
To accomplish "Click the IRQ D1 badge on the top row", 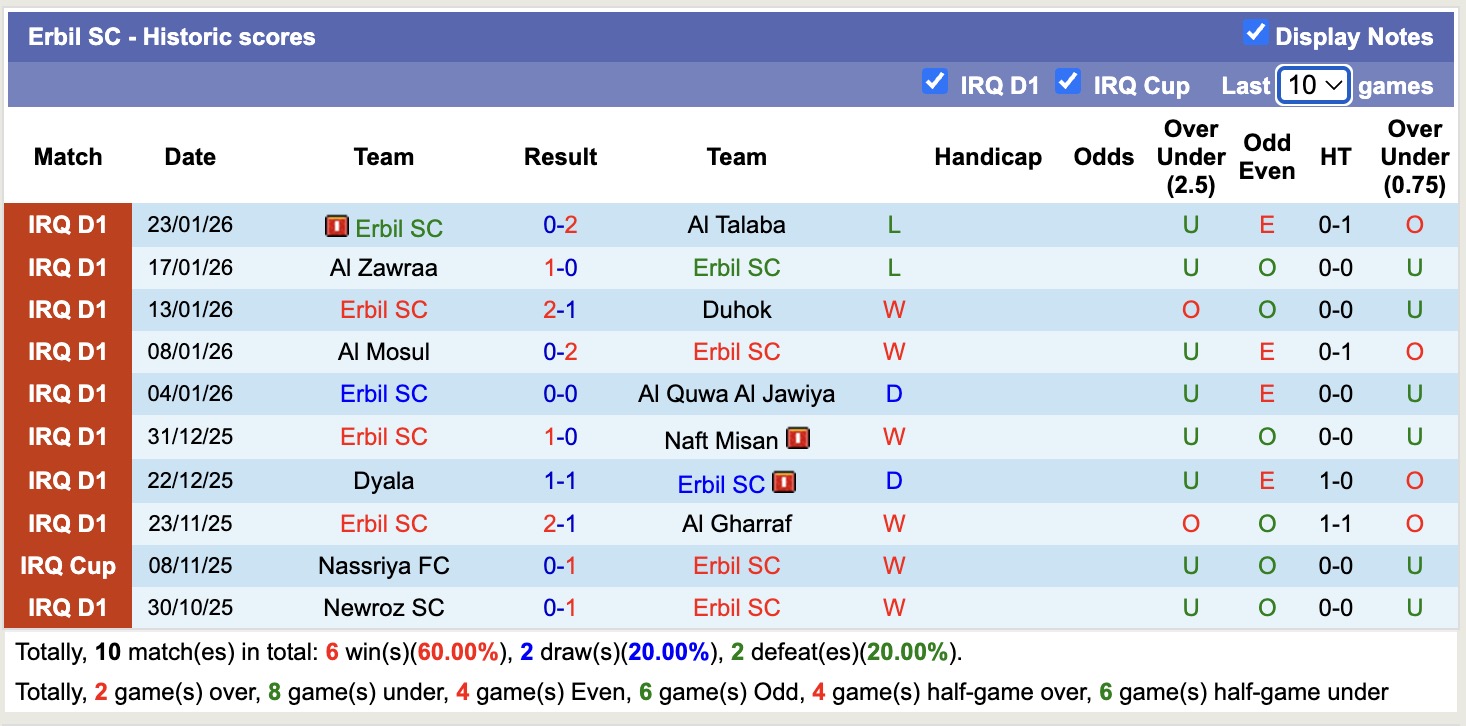I will 67,224.
